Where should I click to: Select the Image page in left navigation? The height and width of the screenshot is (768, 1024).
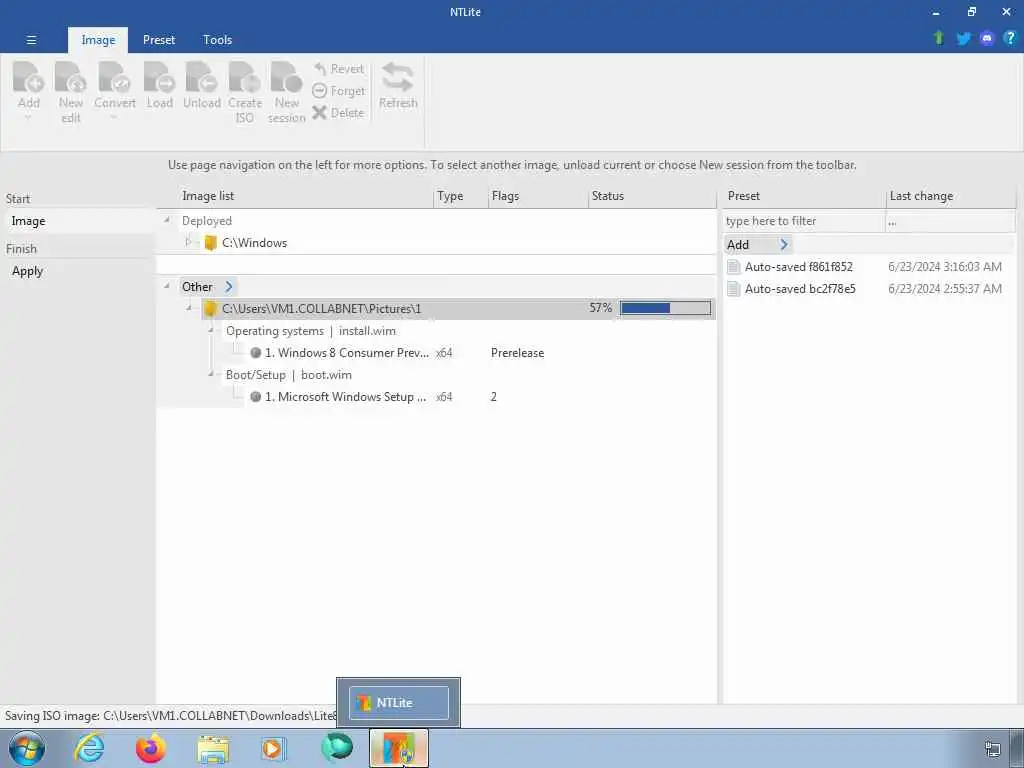[78, 221]
